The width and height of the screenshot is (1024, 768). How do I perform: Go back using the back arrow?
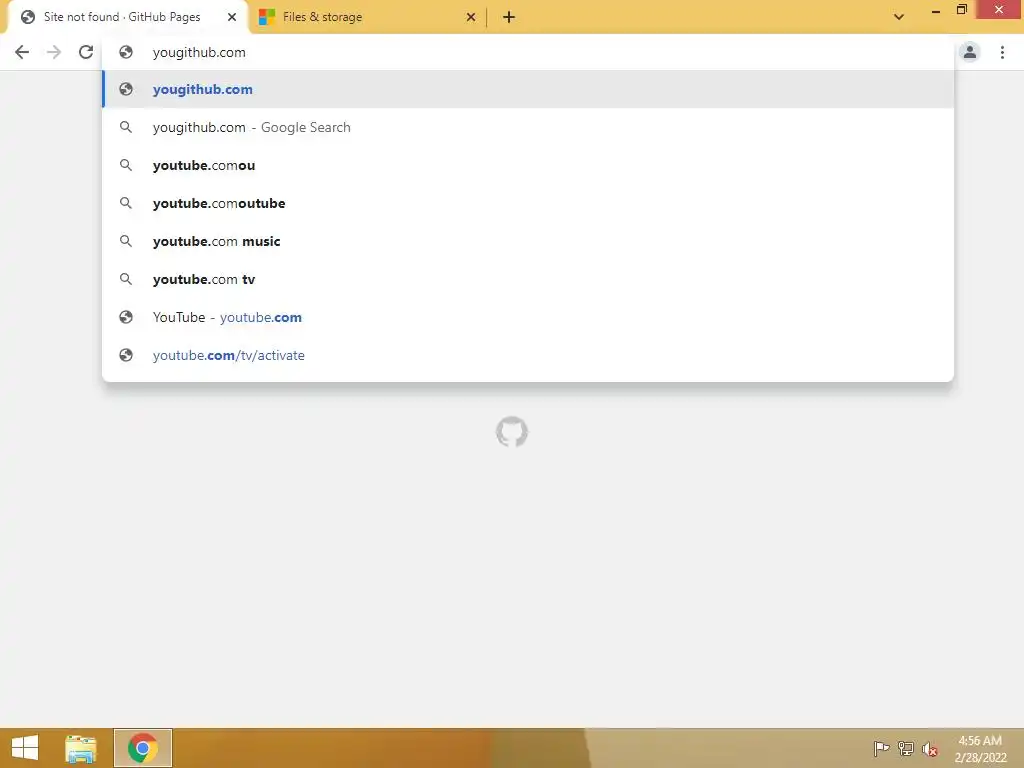[22, 52]
